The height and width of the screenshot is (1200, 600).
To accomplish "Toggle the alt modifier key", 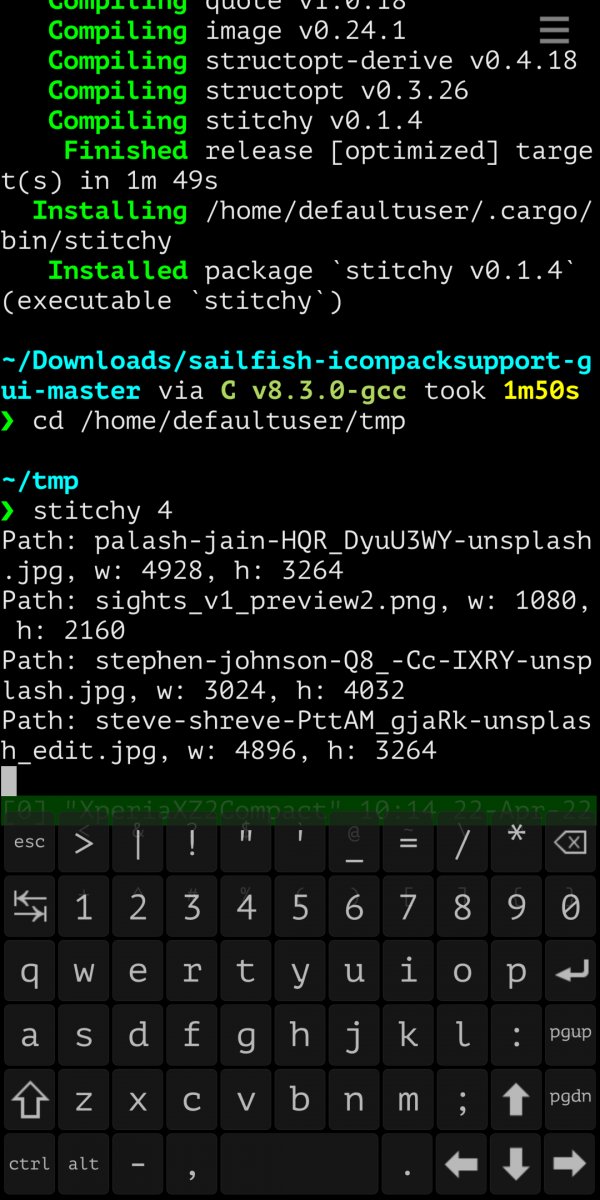I will click(83, 1163).
